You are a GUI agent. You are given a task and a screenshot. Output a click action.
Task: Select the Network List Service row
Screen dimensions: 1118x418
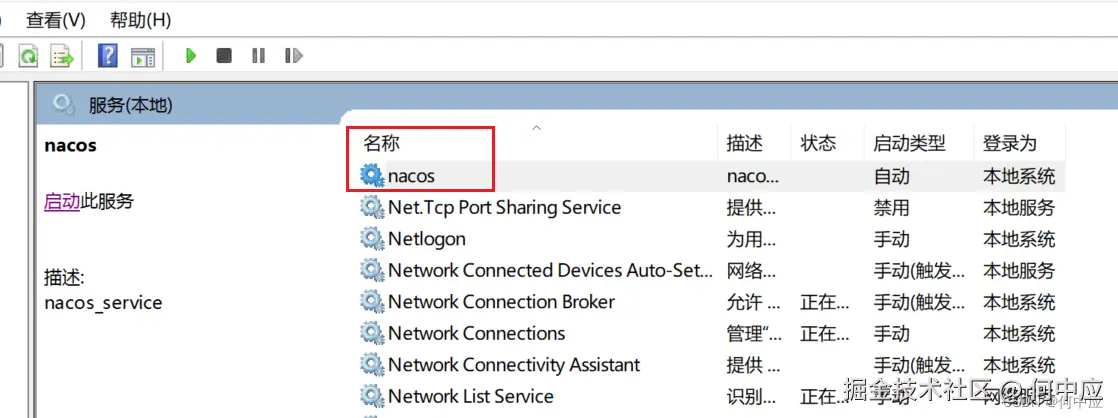tap(470, 396)
